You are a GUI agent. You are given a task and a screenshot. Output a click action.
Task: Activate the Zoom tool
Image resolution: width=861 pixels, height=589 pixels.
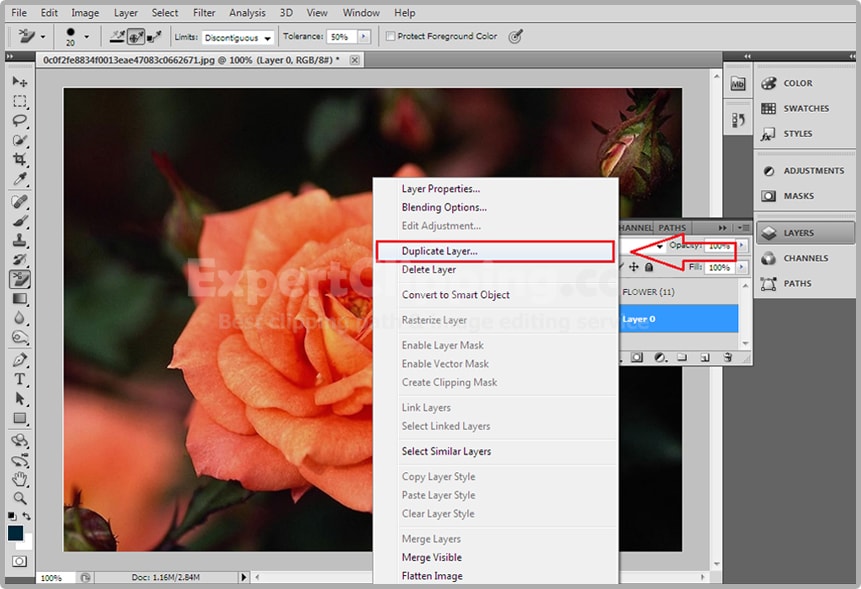coord(20,498)
